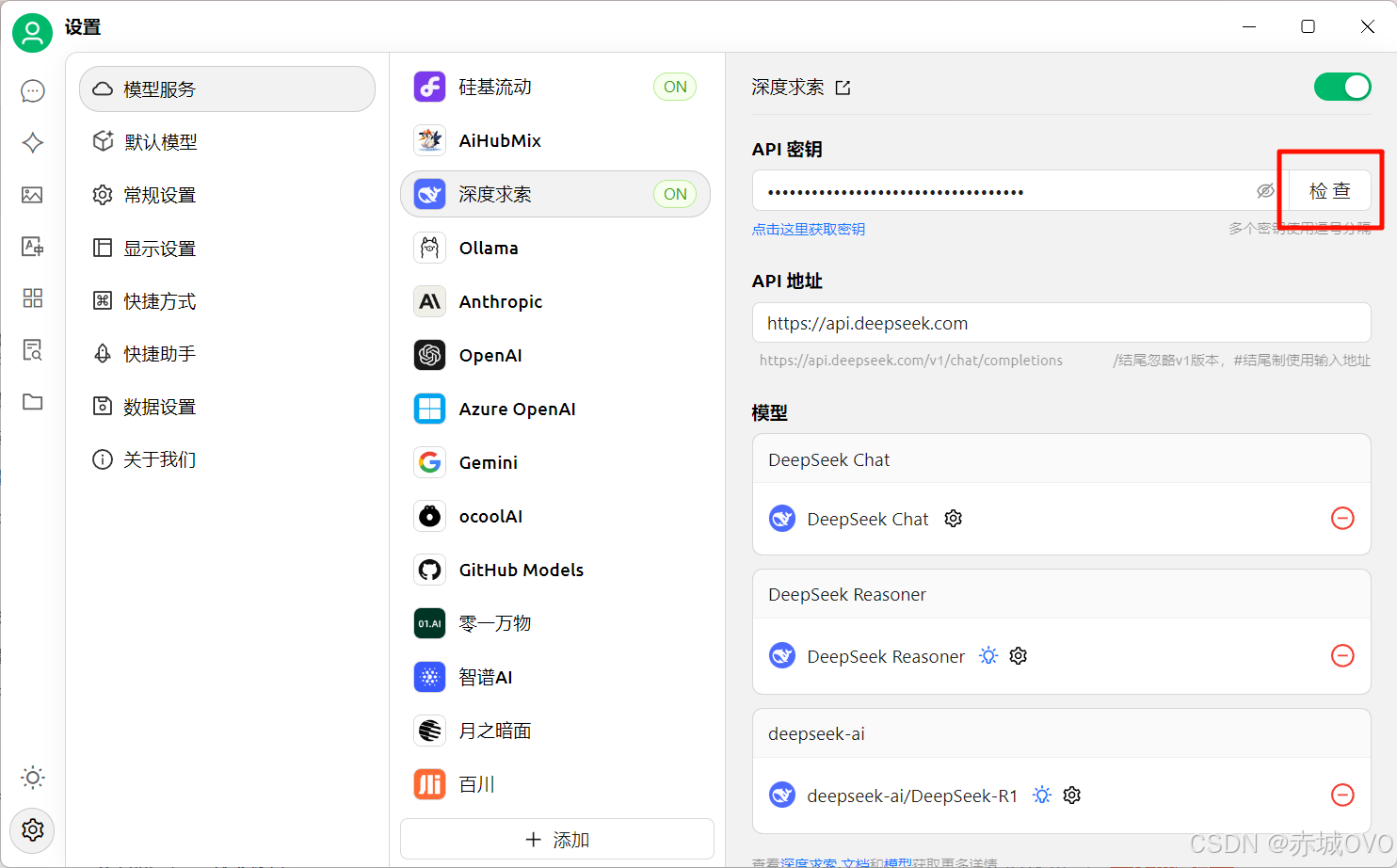The width and height of the screenshot is (1397, 868).
Task: Collapse the DeepSeek Chat model group header
Action: 1061,459
